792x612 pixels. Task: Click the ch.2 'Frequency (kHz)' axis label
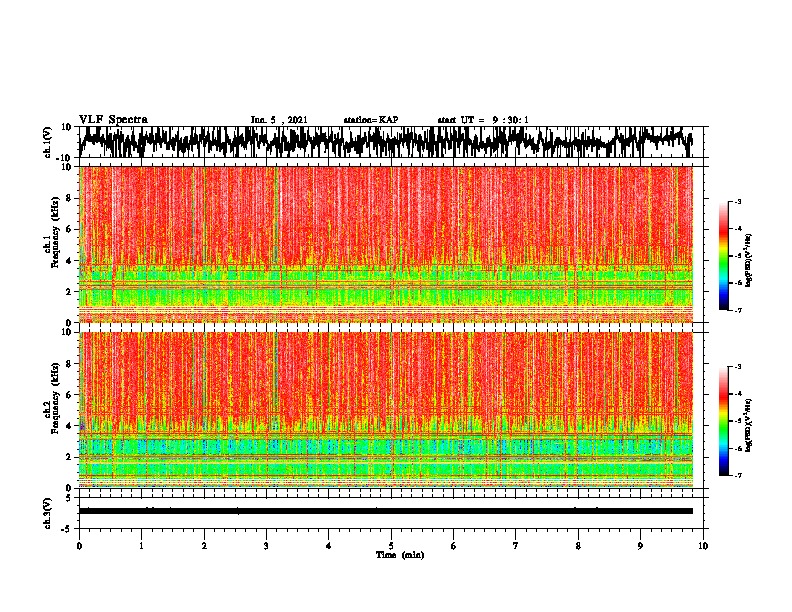55,398
